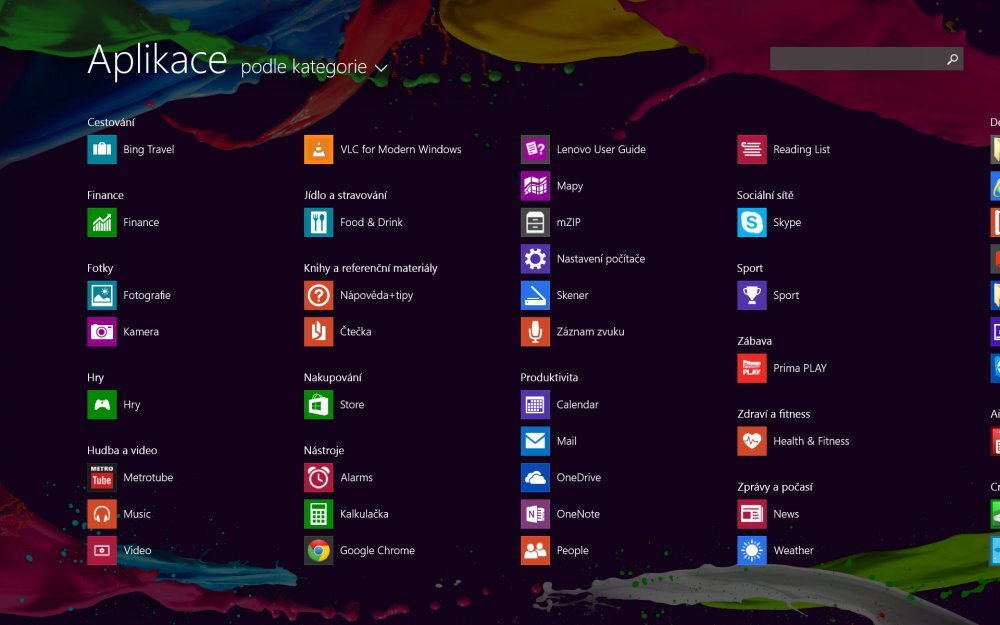Screen dimensions: 1000x625
Task: Click the 'Nakupování' category heading
Action: (332, 377)
